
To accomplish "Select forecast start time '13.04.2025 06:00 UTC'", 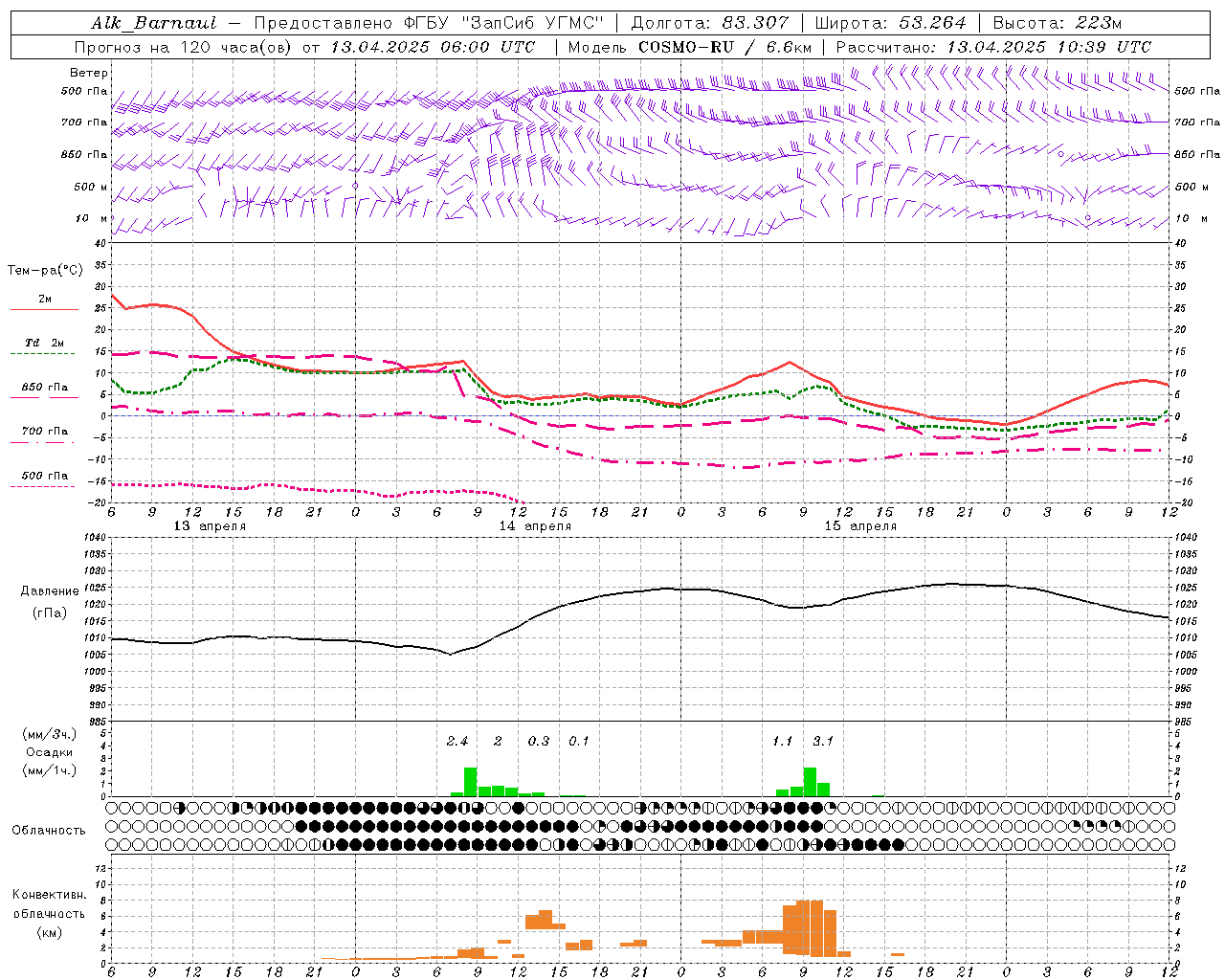I will 433,47.
